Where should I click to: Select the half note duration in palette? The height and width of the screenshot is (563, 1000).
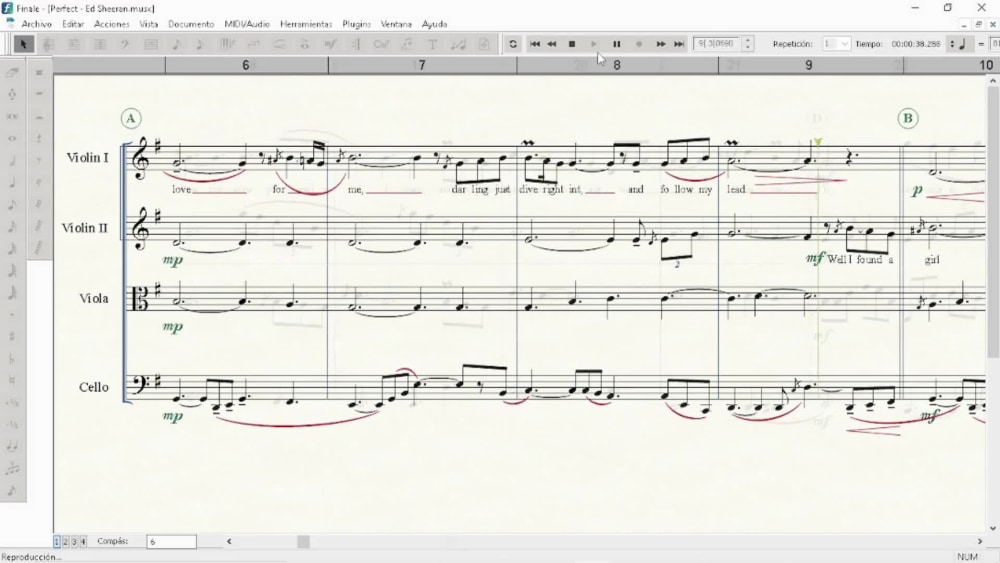coord(12,160)
